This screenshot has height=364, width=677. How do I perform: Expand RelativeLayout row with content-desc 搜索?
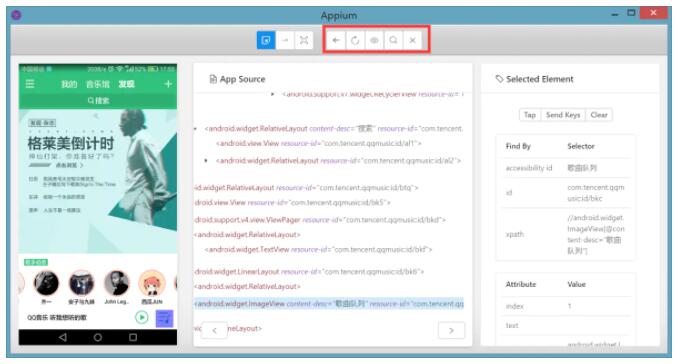pos(196,128)
